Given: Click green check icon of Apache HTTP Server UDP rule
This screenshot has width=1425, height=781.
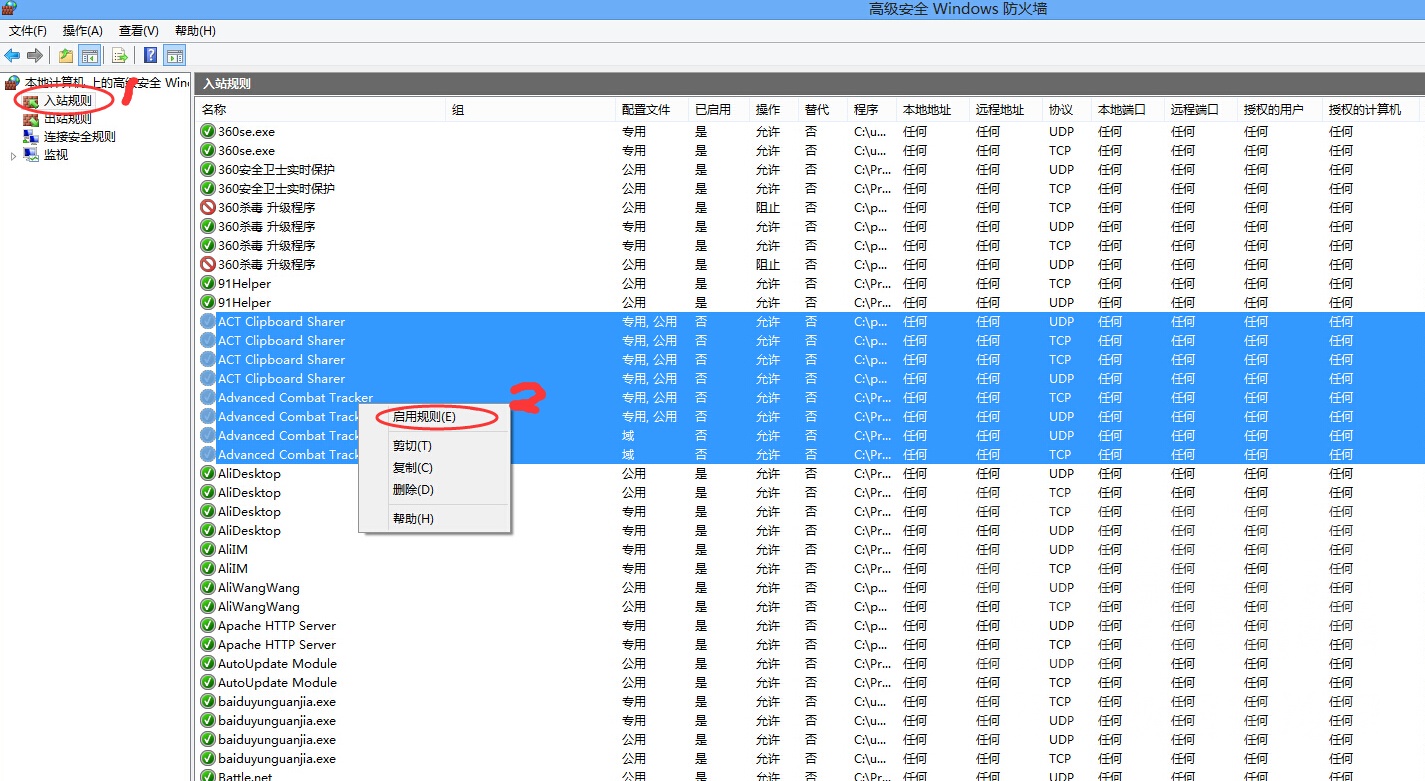Looking at the screenshot, I should tap(208, 625).
